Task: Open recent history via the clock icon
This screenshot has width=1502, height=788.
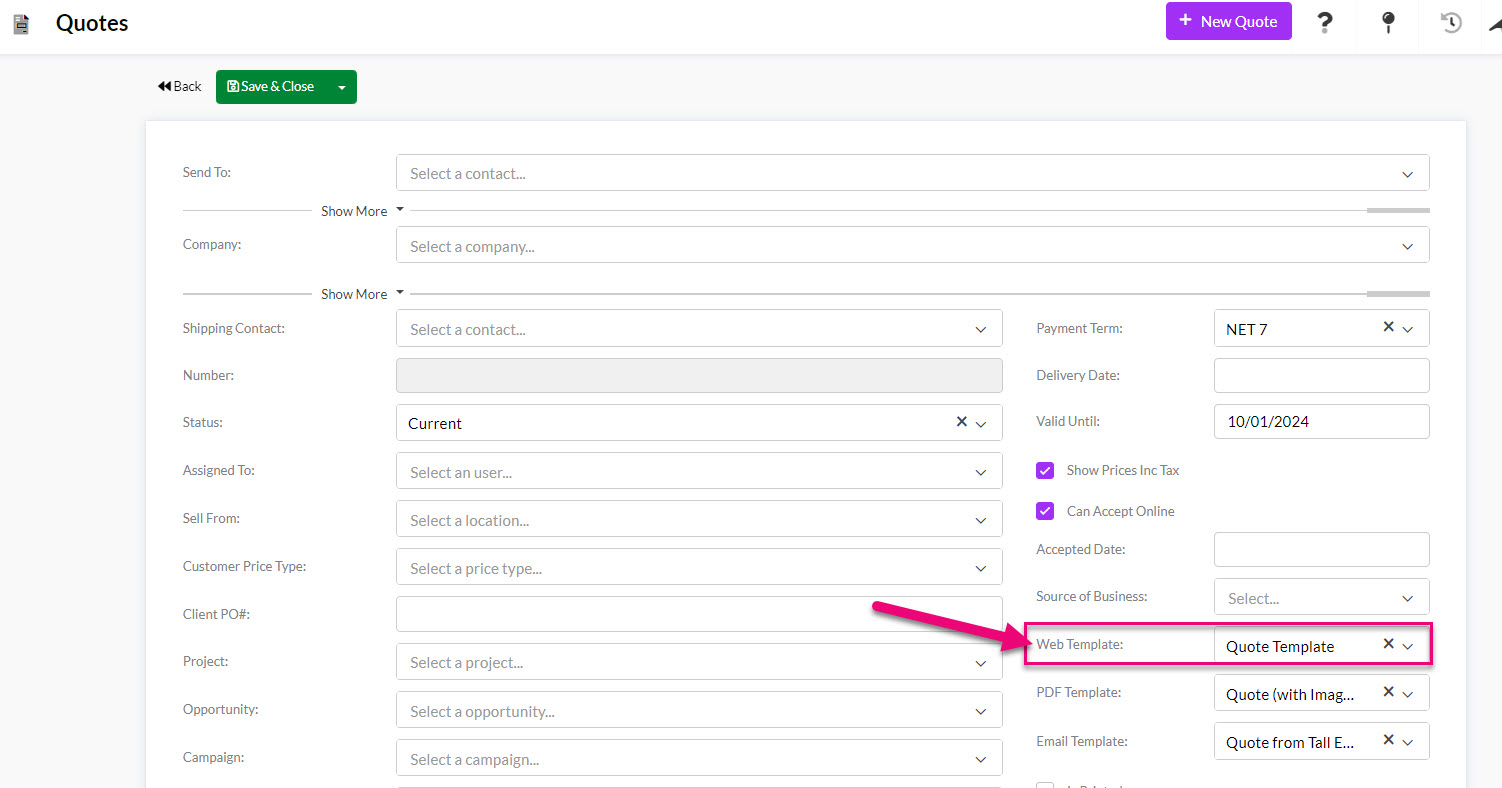Action: tap(1450, 21)
